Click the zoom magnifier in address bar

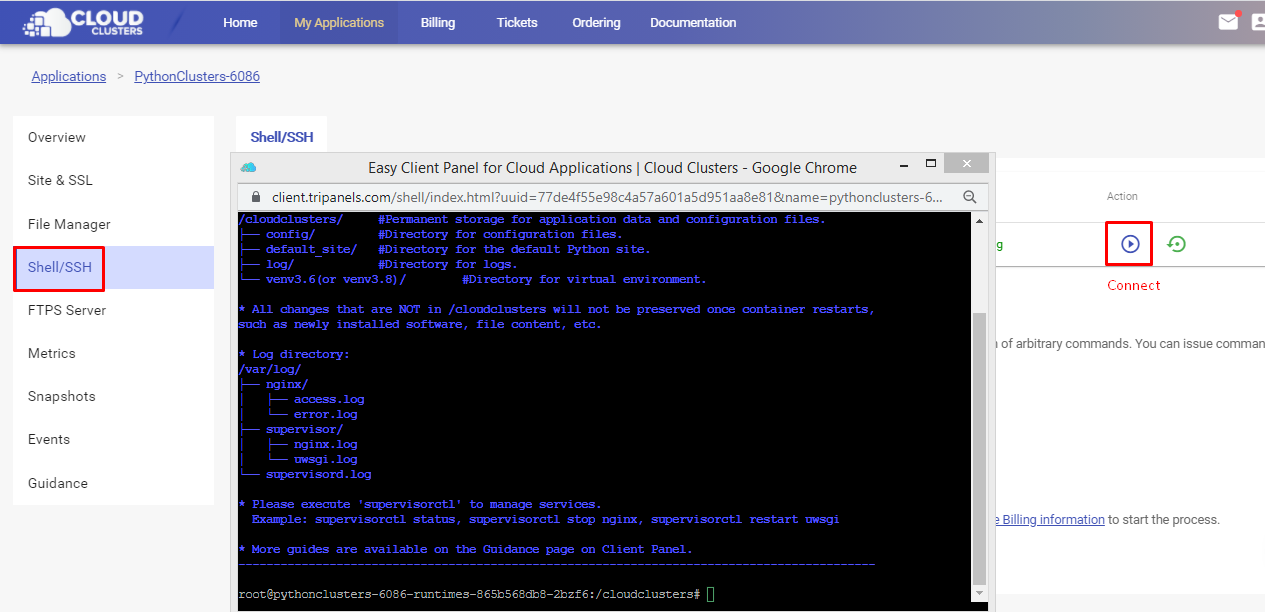click(x=969, y=197)
